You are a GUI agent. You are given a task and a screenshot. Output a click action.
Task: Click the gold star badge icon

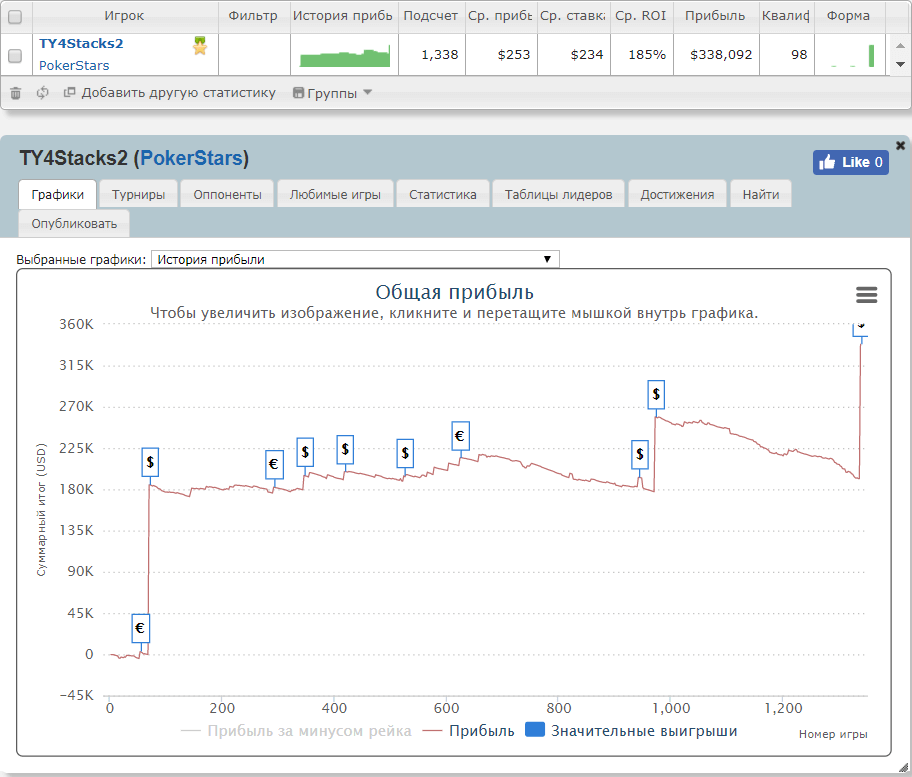tap(200, 46)
